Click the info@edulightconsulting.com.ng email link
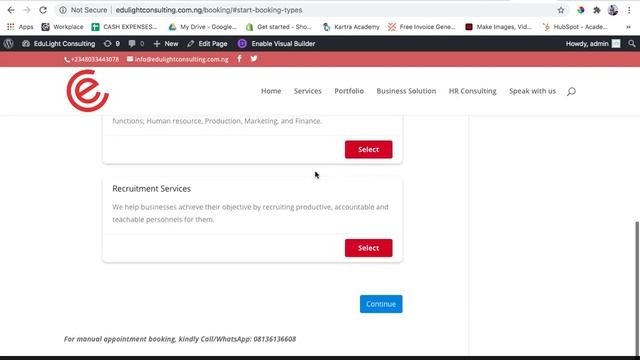The image size is (640, 360). [x=178, y=60]
